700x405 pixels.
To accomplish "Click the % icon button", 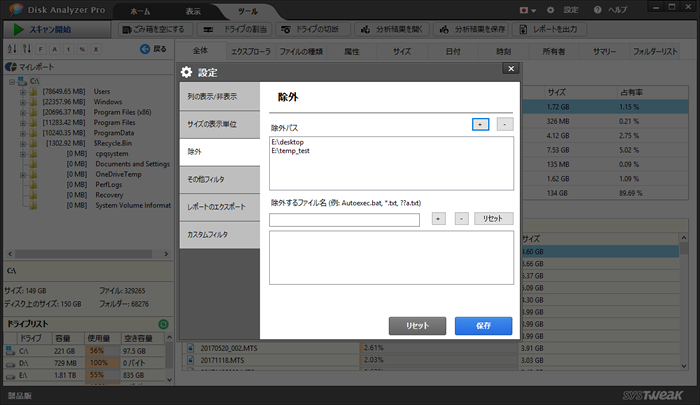I will coord(82,49).
